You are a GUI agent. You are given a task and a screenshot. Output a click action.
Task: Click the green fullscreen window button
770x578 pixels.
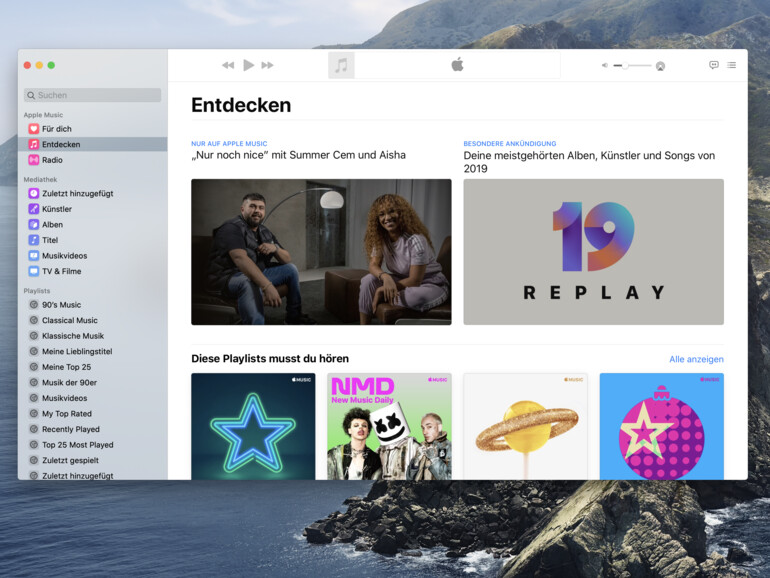pyautogui.click(x=51, y=65)
